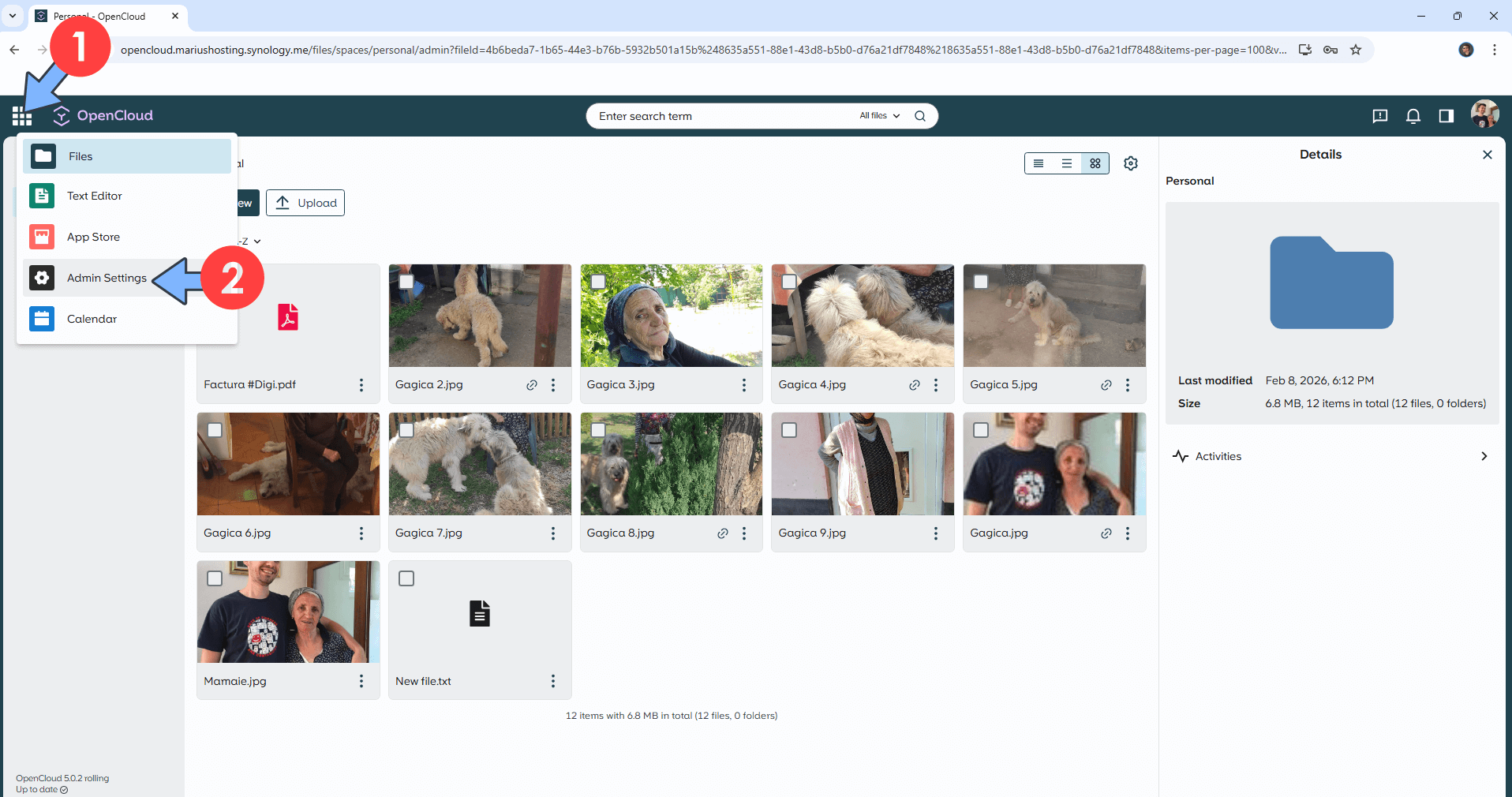This screenshot has width=1512, height=797.
Task: Click the notifications bell icon
Action: [x=1413, y=116]
